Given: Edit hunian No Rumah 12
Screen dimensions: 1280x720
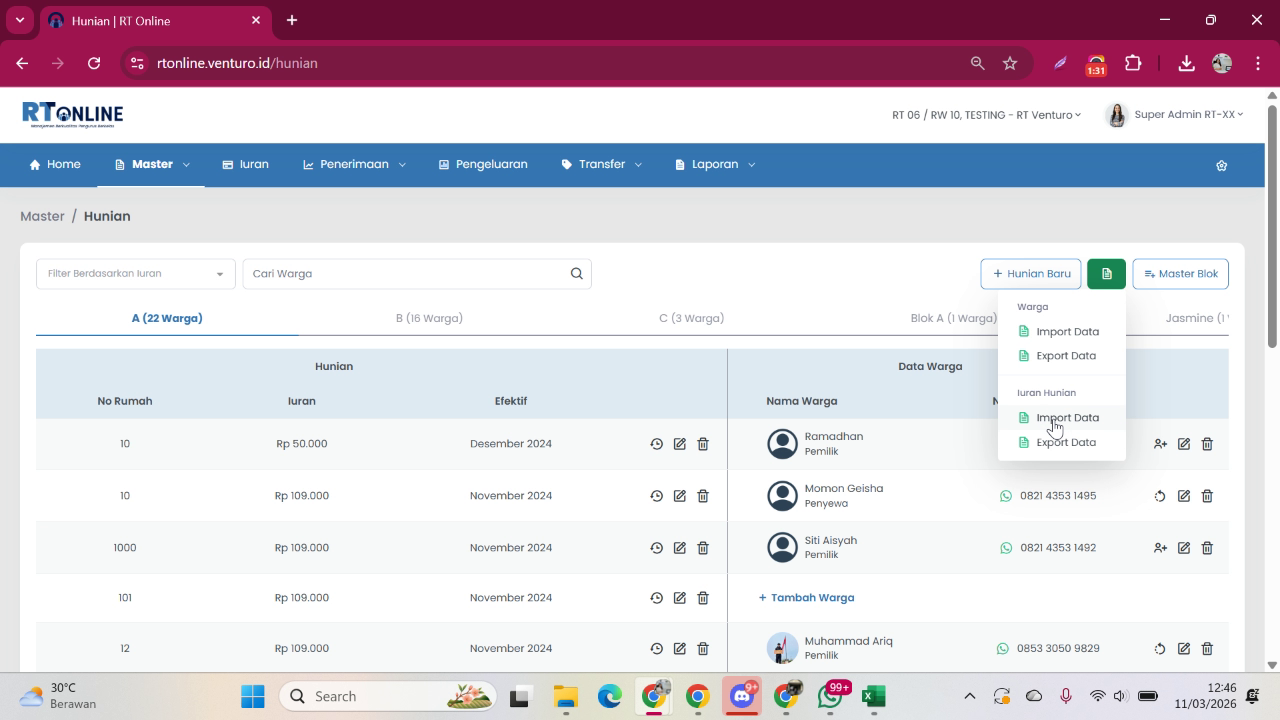Looking at the screenshot, I should click(680, 649).
